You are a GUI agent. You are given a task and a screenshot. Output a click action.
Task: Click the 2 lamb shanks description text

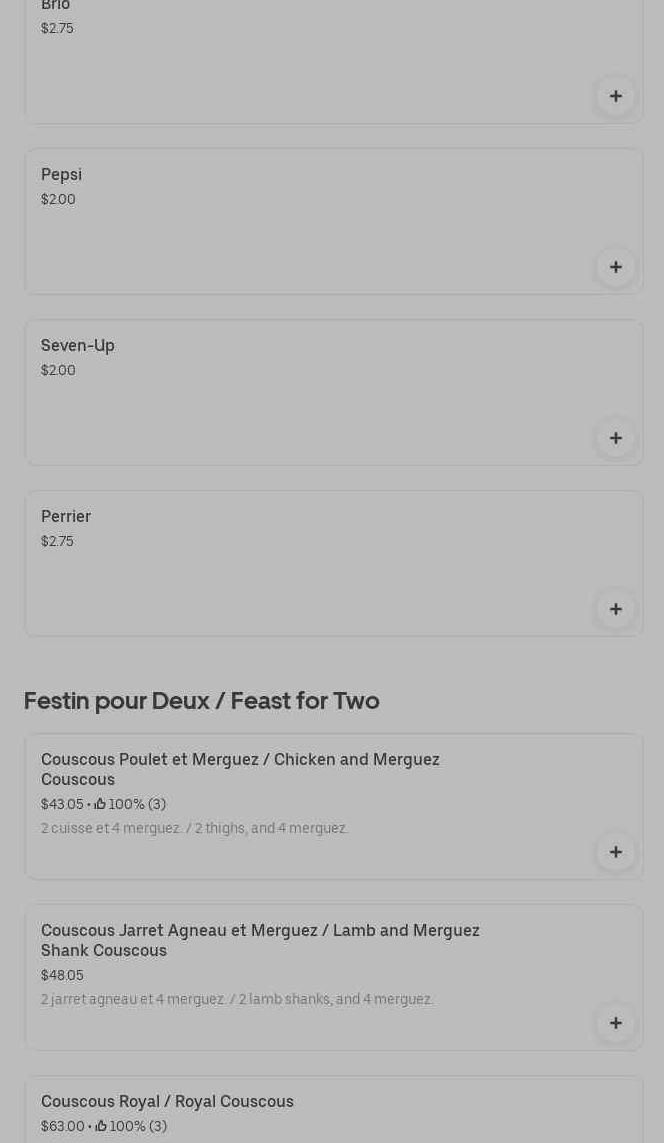pyautogui.click(x=237, y=1000)
